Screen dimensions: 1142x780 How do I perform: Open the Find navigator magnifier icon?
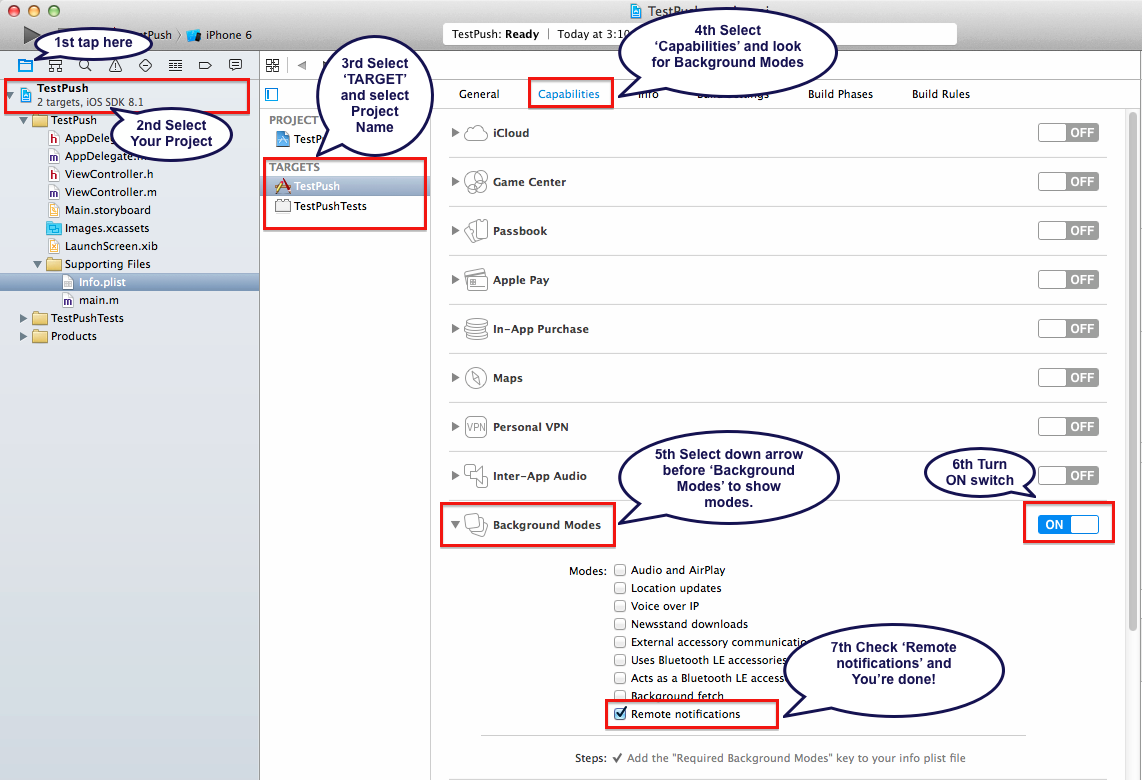point(85,66)
